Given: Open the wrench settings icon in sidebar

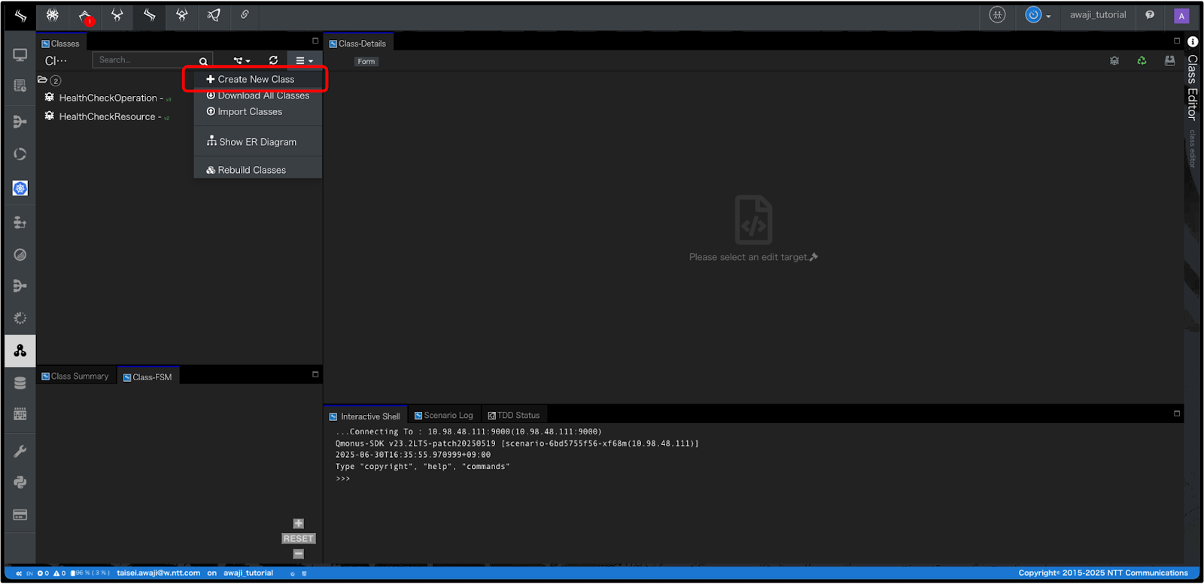Looking at the screenshot, I should [20, 452].
